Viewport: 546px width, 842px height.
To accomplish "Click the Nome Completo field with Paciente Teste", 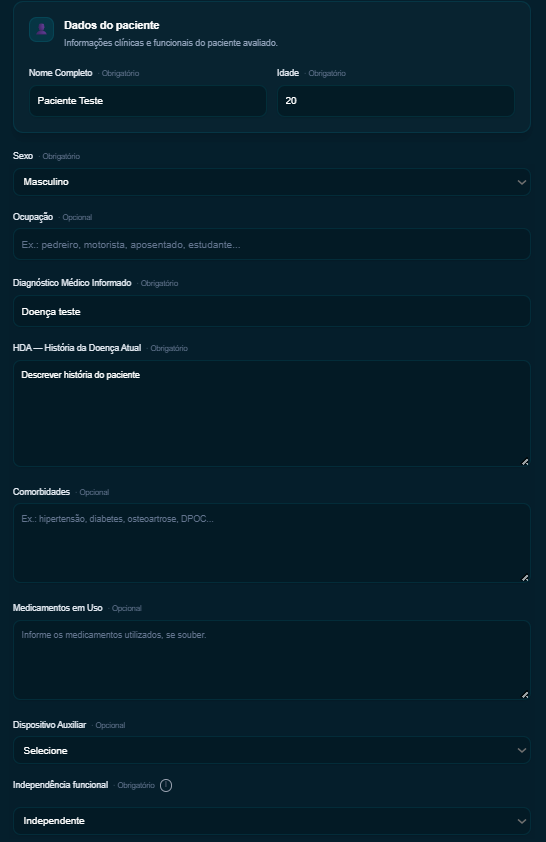I will point(148,101).
